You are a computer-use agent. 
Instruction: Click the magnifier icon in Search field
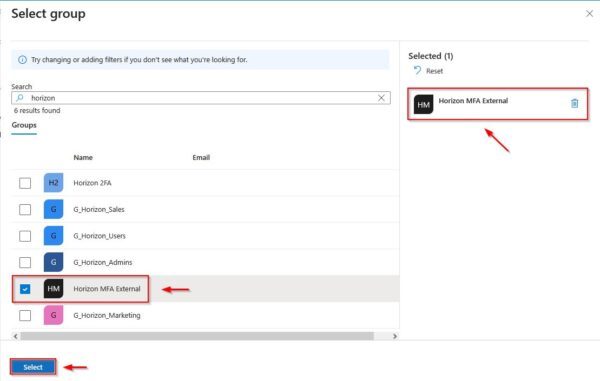point(20,98)
